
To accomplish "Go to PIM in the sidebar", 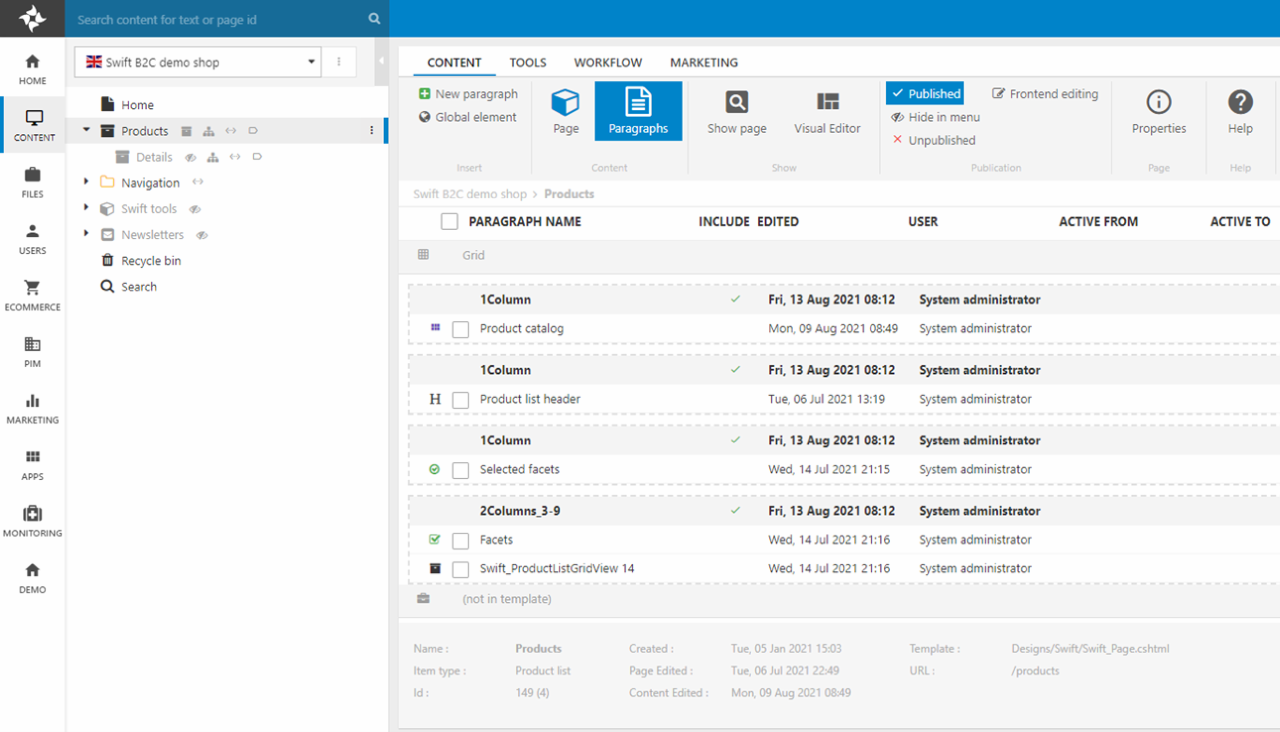I will (x=32, y=352).
